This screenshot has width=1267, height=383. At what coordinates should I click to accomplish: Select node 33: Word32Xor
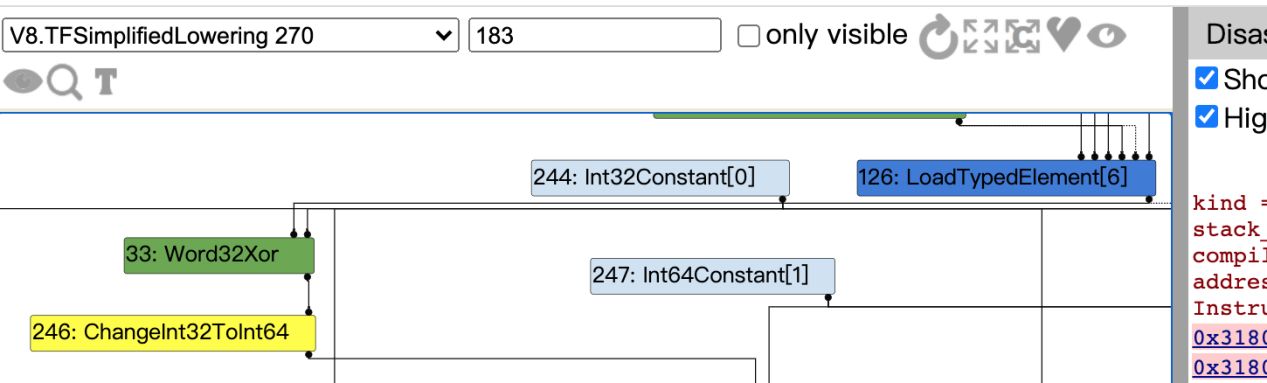click(x=219, y=255)
